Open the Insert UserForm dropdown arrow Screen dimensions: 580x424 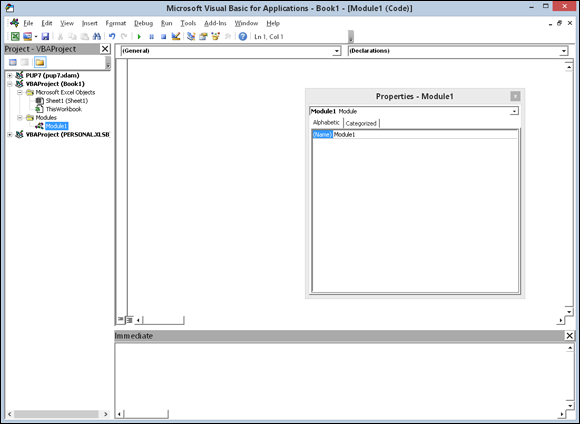click(36, 36)
